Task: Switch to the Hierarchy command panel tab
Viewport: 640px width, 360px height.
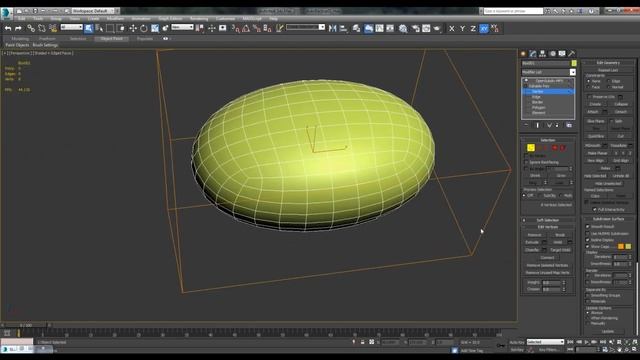Action: (x=542, y=53)
